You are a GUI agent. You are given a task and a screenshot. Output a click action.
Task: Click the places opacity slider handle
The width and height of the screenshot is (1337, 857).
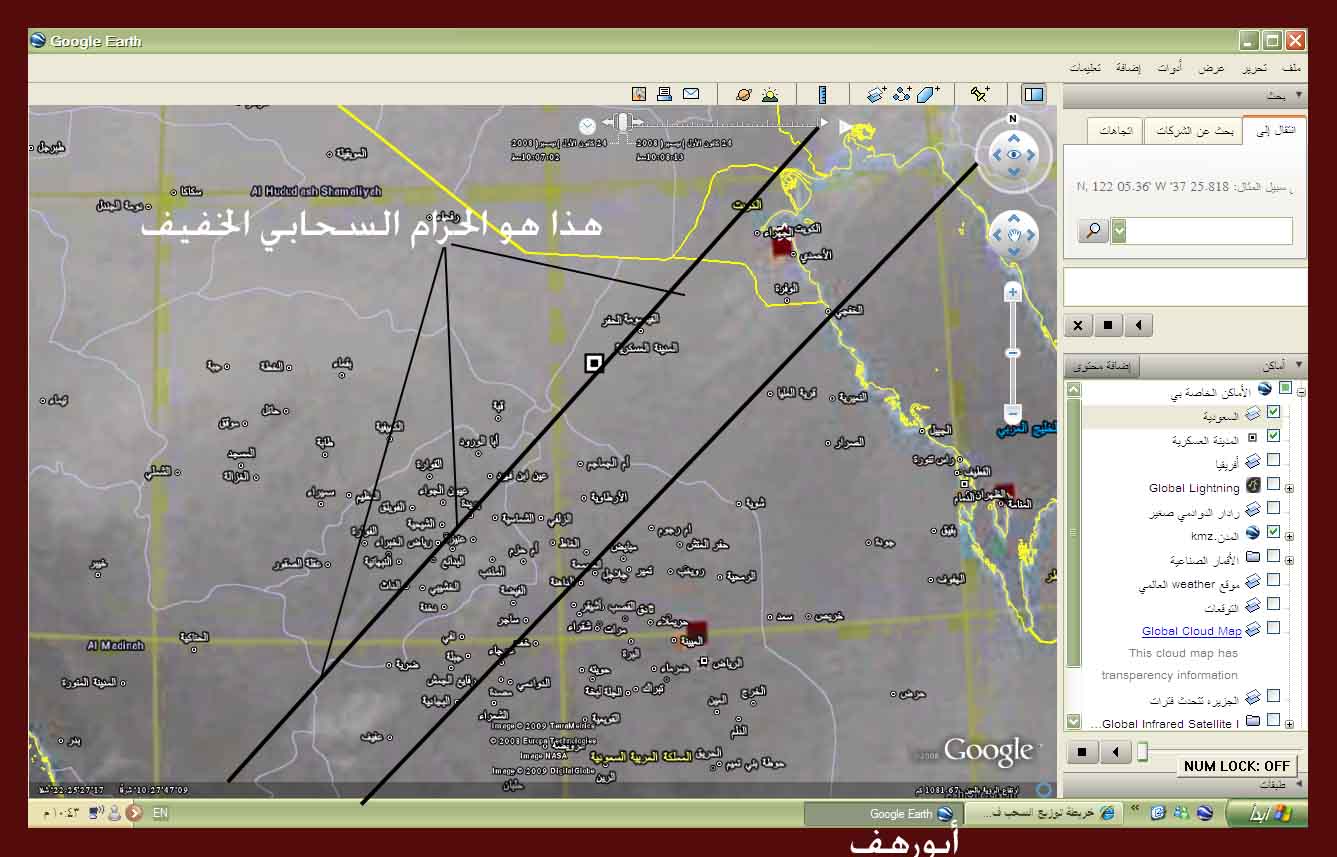click(1142, 752)
